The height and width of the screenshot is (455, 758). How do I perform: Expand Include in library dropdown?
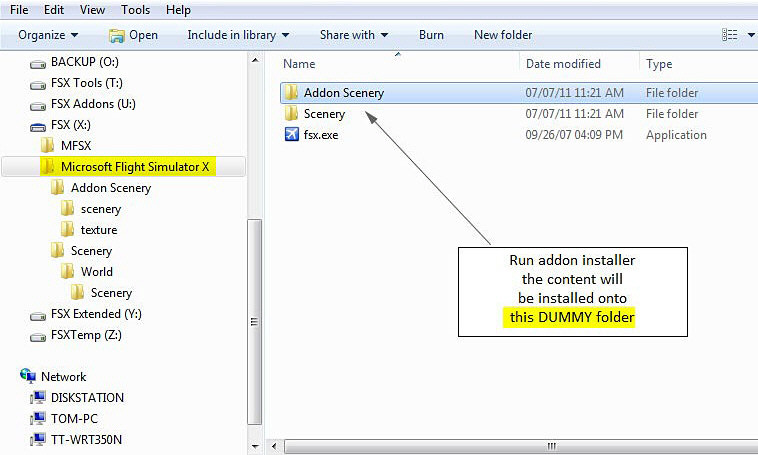coord(238,35)
